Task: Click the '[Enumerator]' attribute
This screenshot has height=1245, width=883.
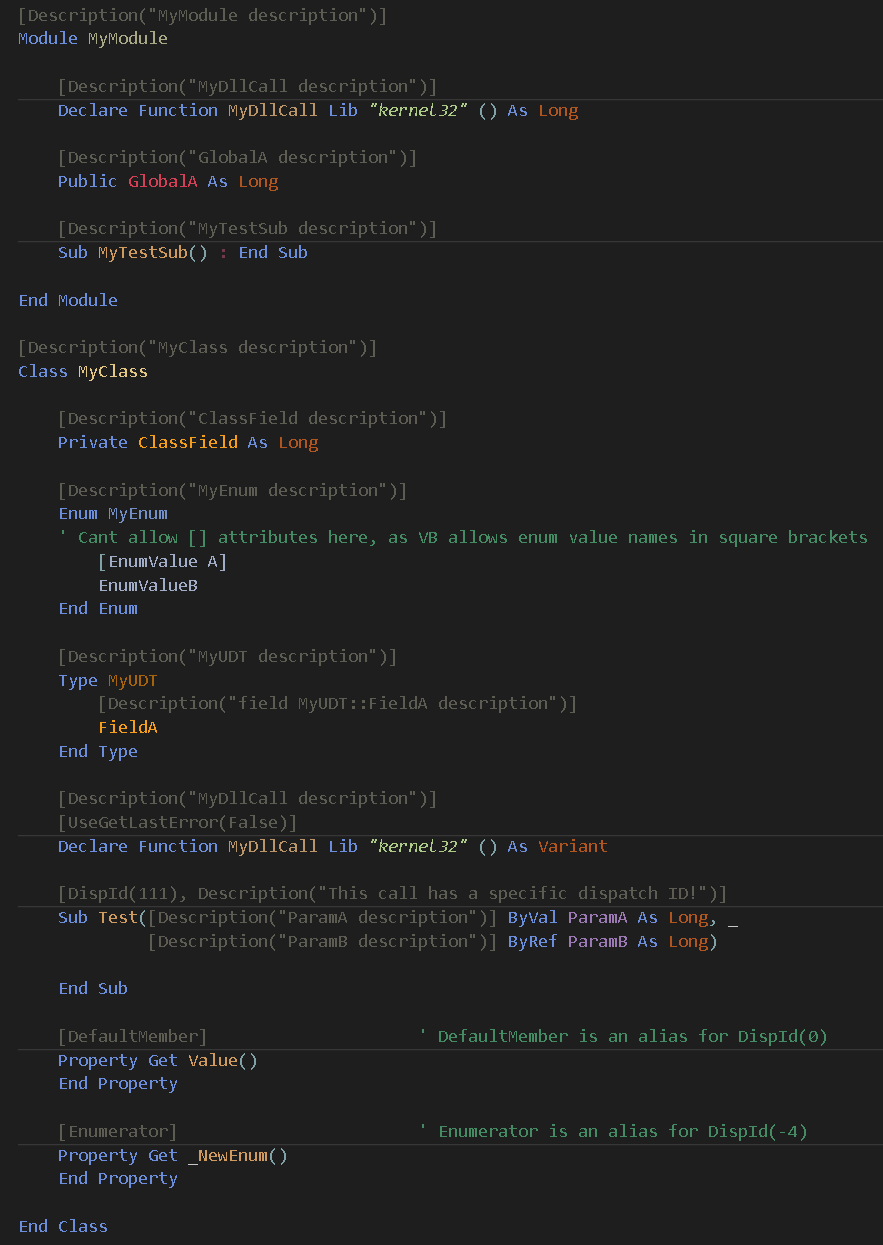Action: click(x=118, y=1132)
